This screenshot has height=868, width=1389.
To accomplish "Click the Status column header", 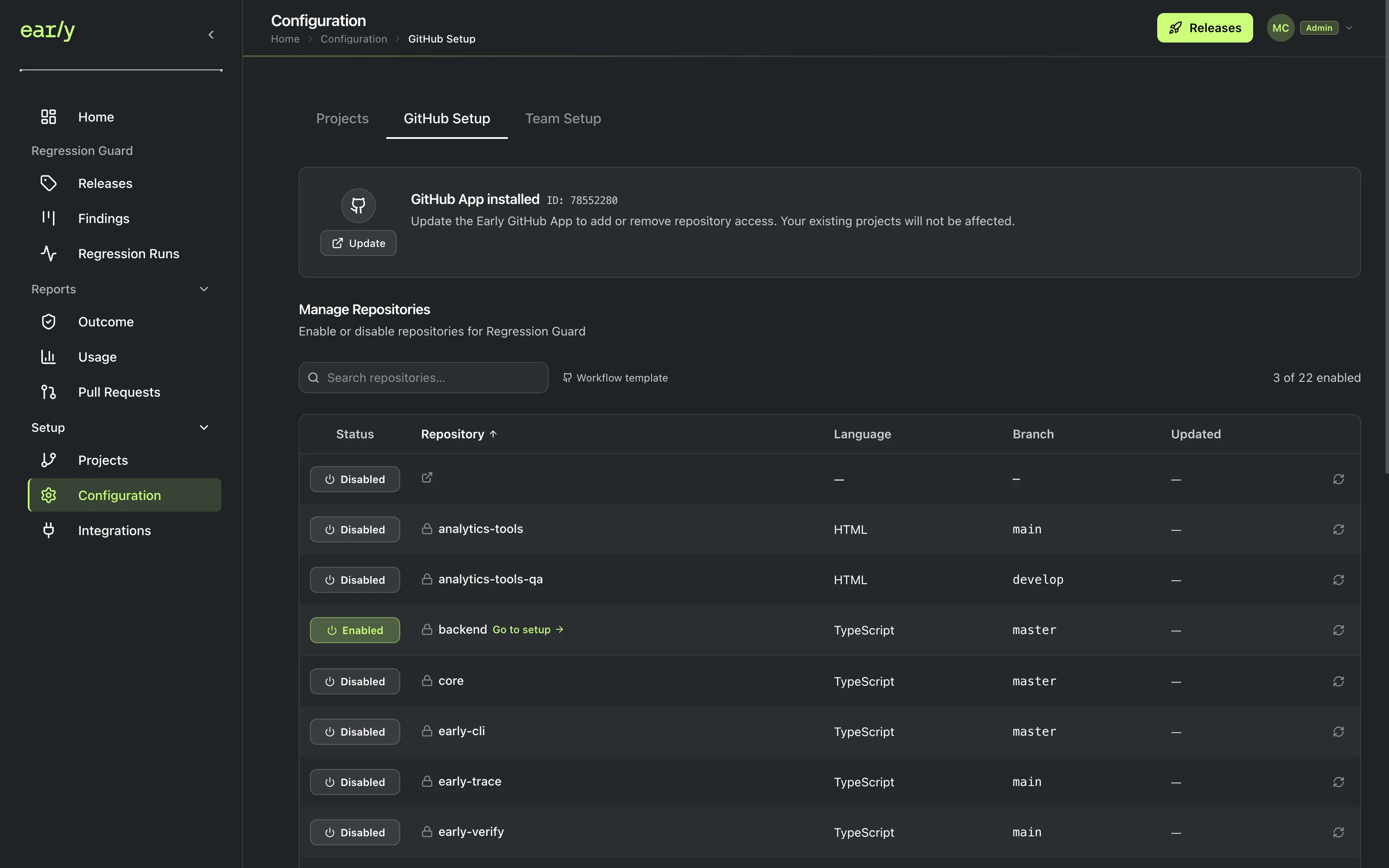I will click(x=355, y=434).
